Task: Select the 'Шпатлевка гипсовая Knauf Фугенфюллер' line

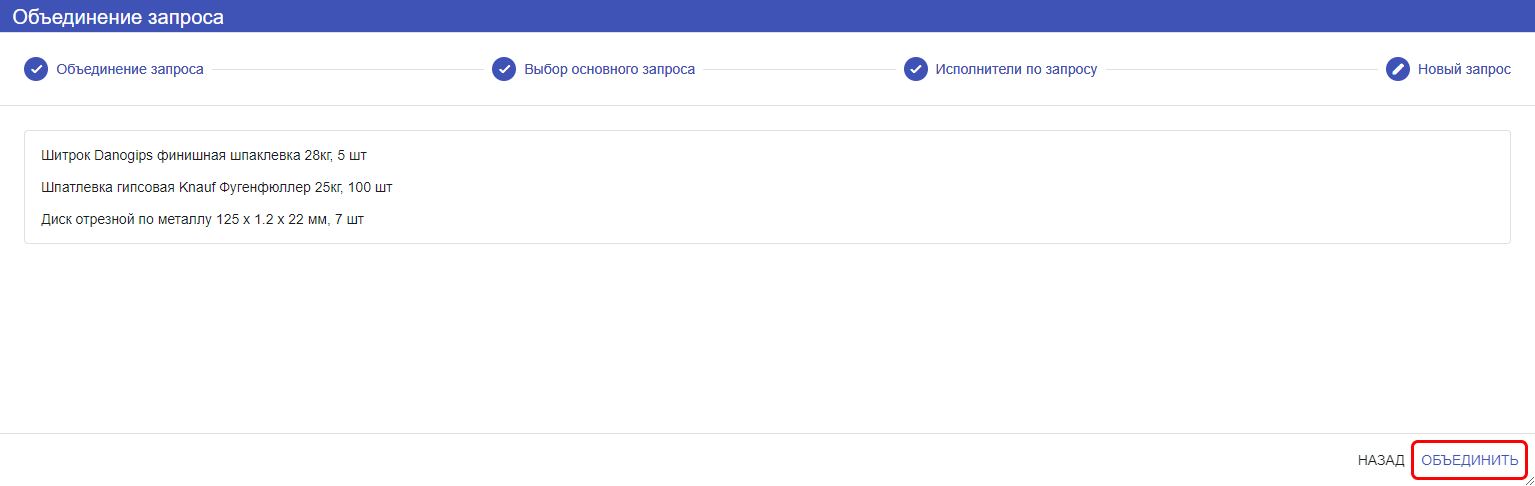Action: pyautogui.click(x=217, y=187)
